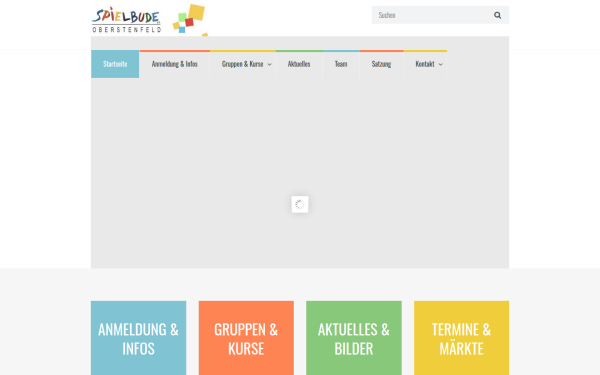Open the Team menu item
Screen dimensions: 600x375
[341, 64]
